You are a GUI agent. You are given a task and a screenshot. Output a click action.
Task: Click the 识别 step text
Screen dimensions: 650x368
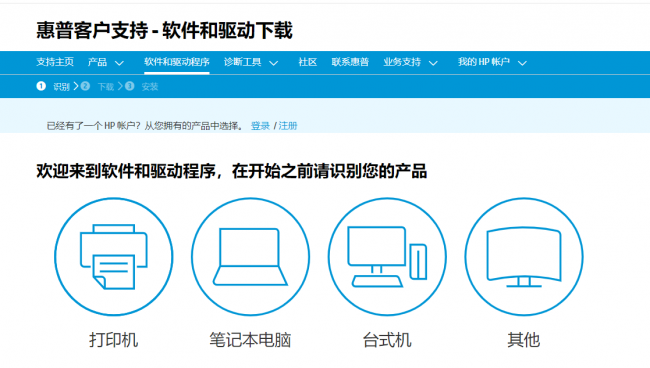coord(61,87)
